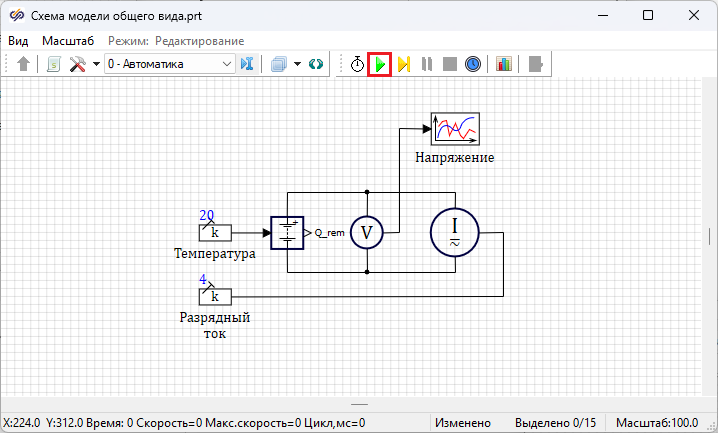Pause the simulation
The image size is (718, 433).
click(x=427, y=64)
